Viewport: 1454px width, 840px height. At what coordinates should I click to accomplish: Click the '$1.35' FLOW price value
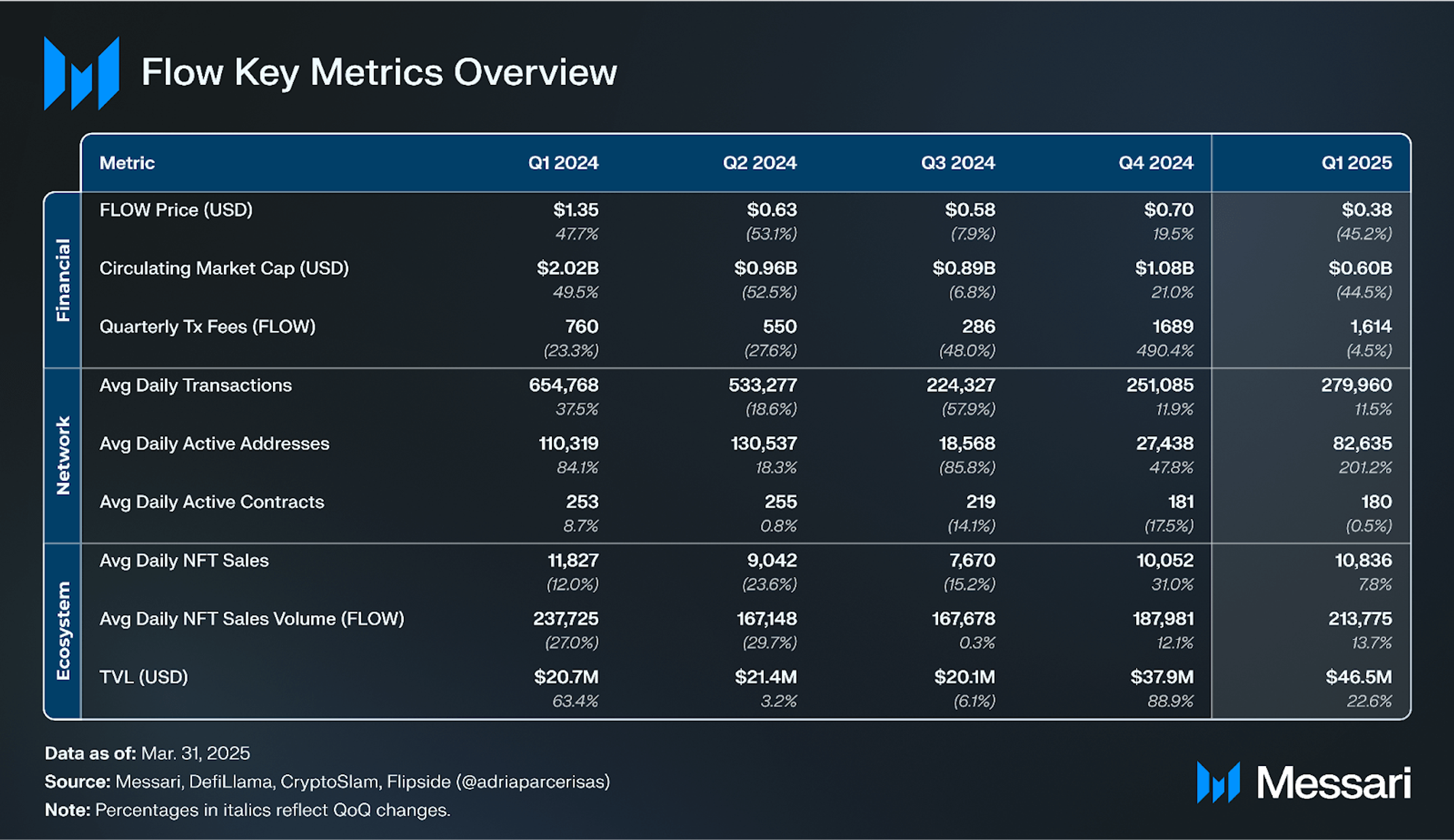point(576,210)
